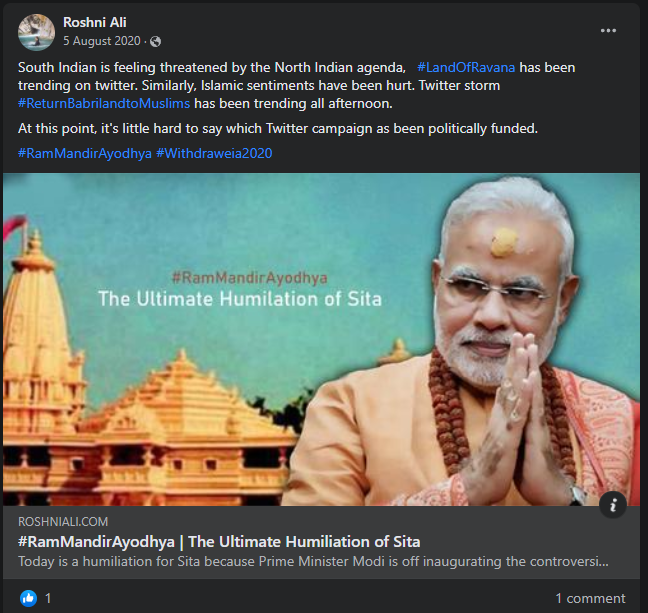Open the #LandOfRavana hashtag
This screenshot has height=613, width=648.
point(466,67)
